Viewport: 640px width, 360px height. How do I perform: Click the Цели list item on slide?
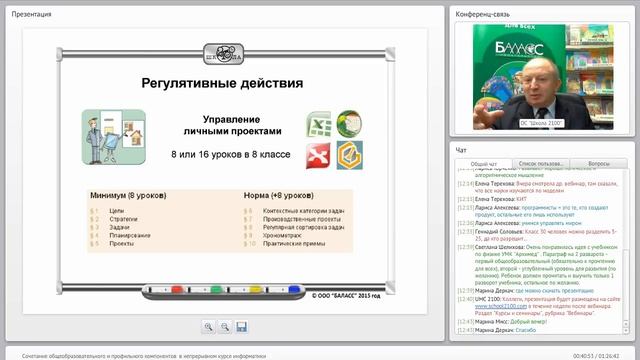[x=116, y=211]
